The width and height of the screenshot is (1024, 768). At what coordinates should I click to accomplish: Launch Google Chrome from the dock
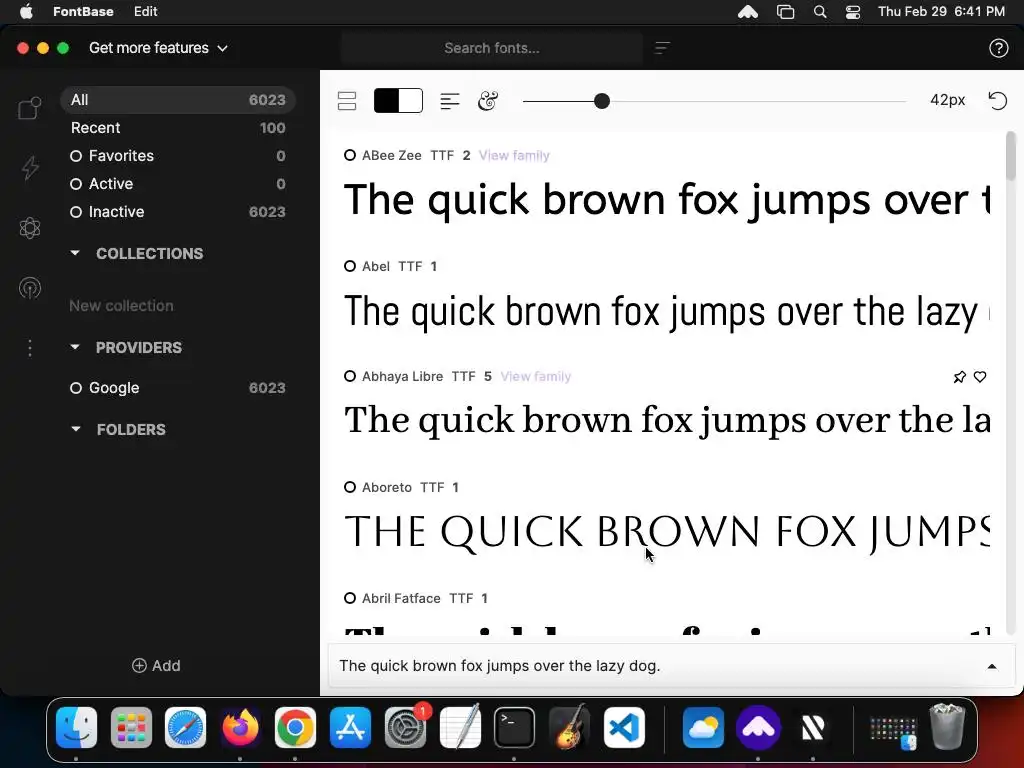pos(295,727)
